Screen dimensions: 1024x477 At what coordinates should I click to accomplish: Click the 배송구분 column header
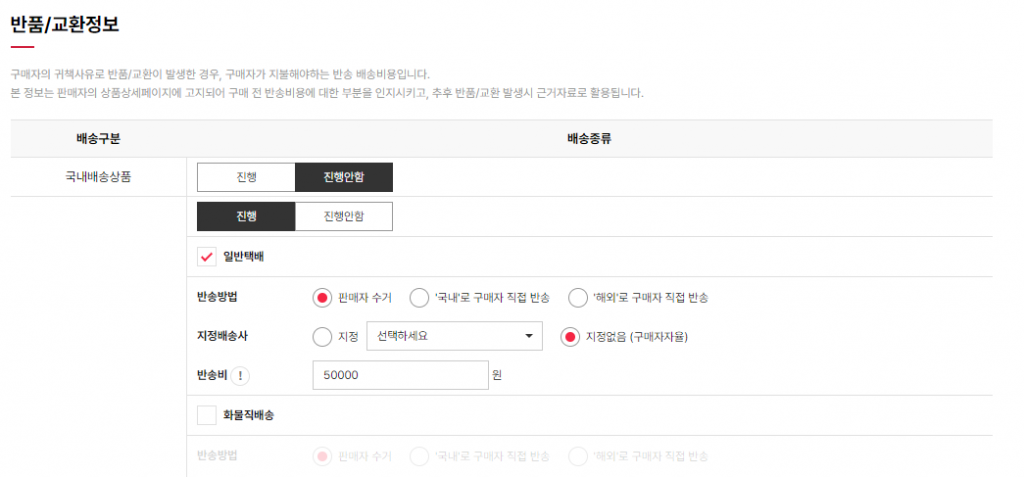pyautogui.click(x=98, y=139)
